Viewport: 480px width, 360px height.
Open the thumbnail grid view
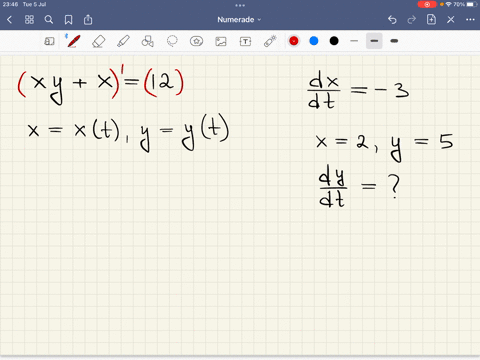29,20
